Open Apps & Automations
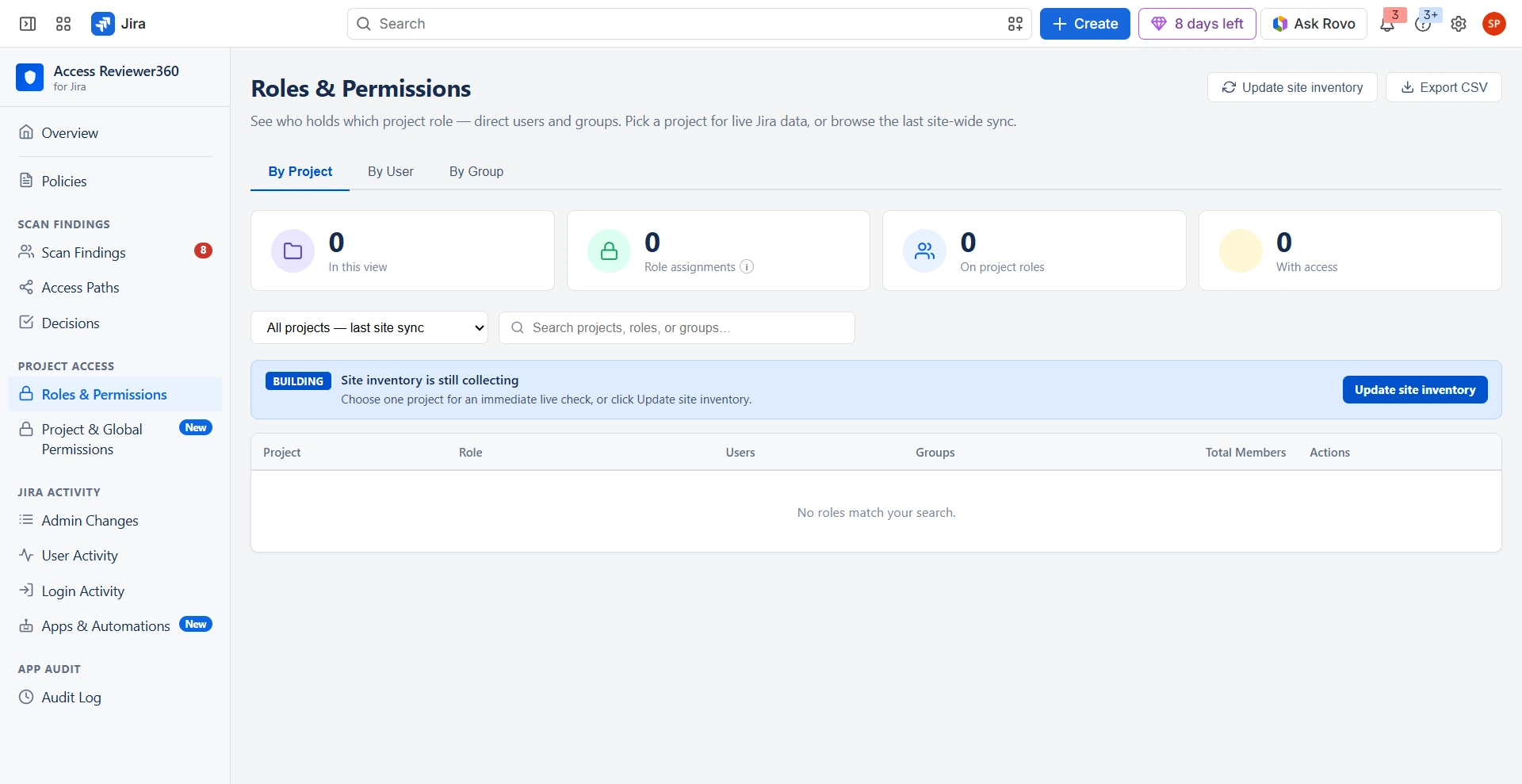Image resolution: width=1522 pixels, height=784 pixels. tap(115, 626)
